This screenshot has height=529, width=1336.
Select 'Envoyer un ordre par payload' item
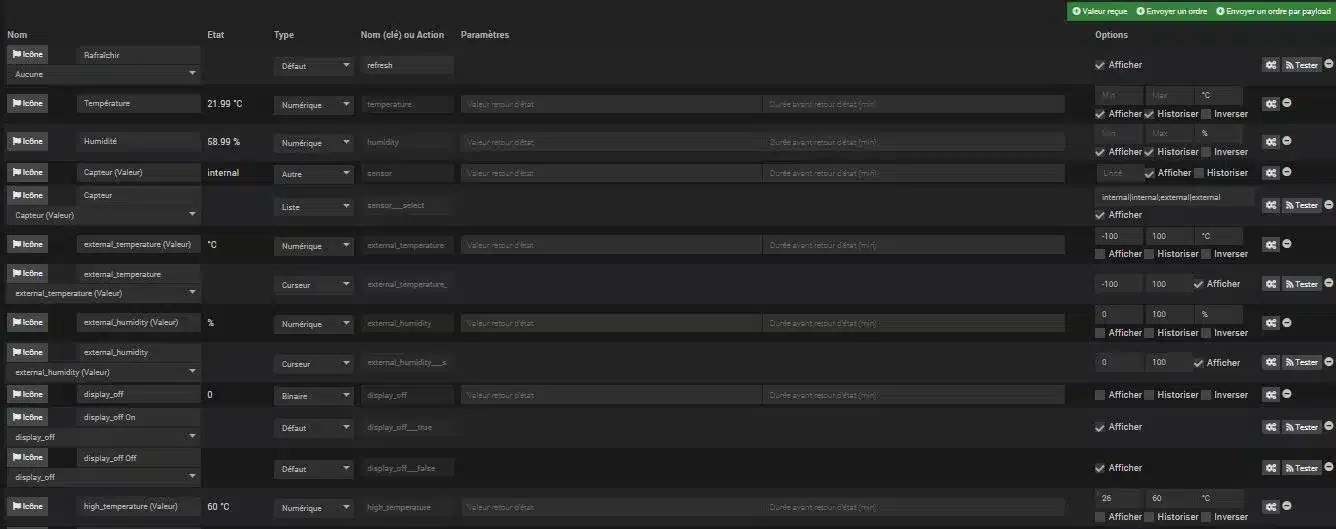pos(1273,11)
